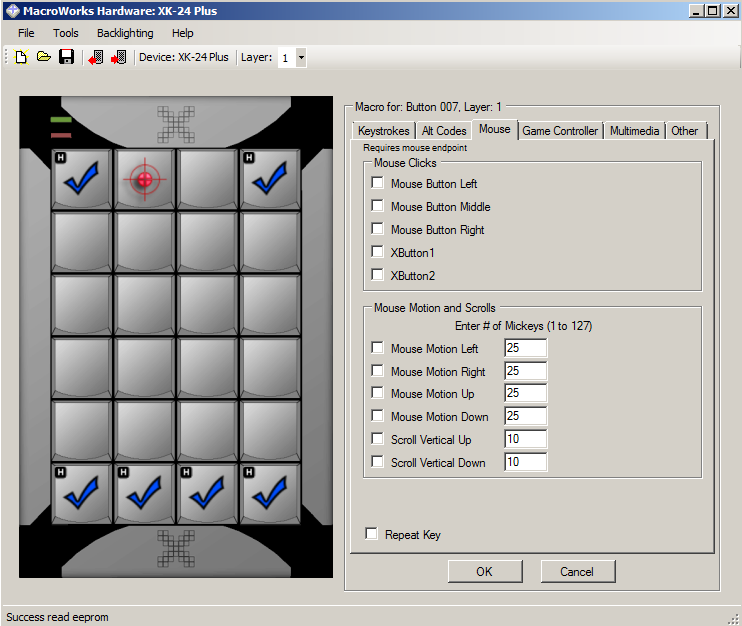Open the Backlighting menu
This screenshot has width=742, height=626.
(125, 33)
